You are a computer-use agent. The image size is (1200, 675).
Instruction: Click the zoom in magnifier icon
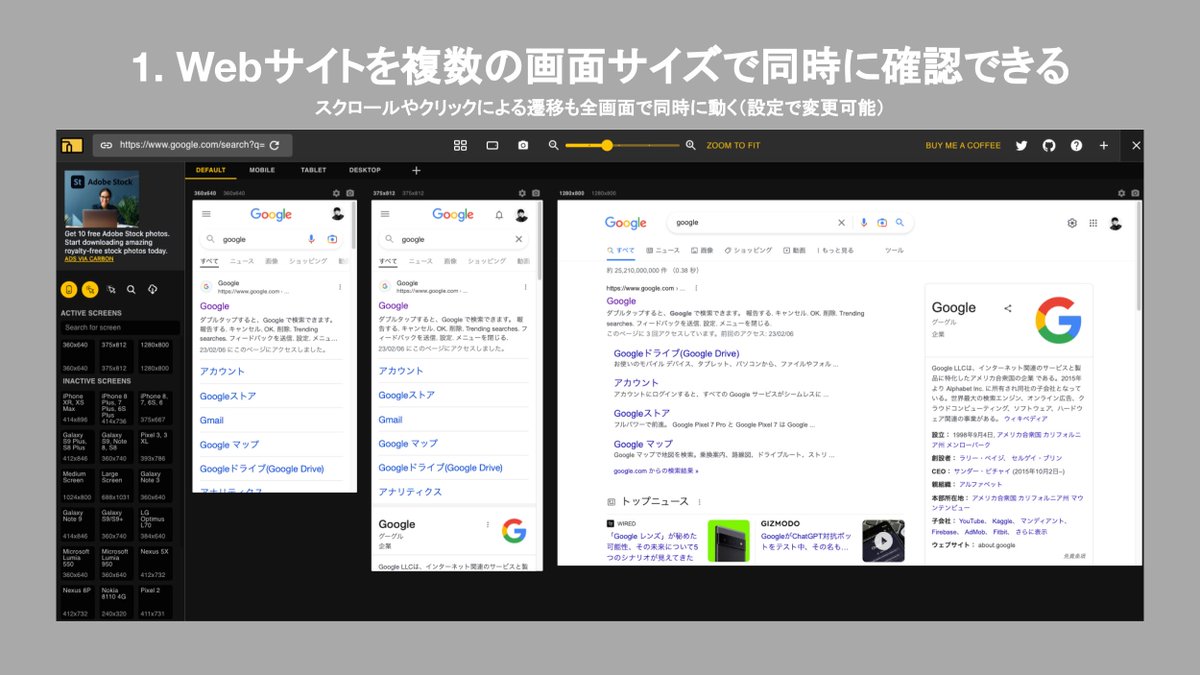[690, 145]
